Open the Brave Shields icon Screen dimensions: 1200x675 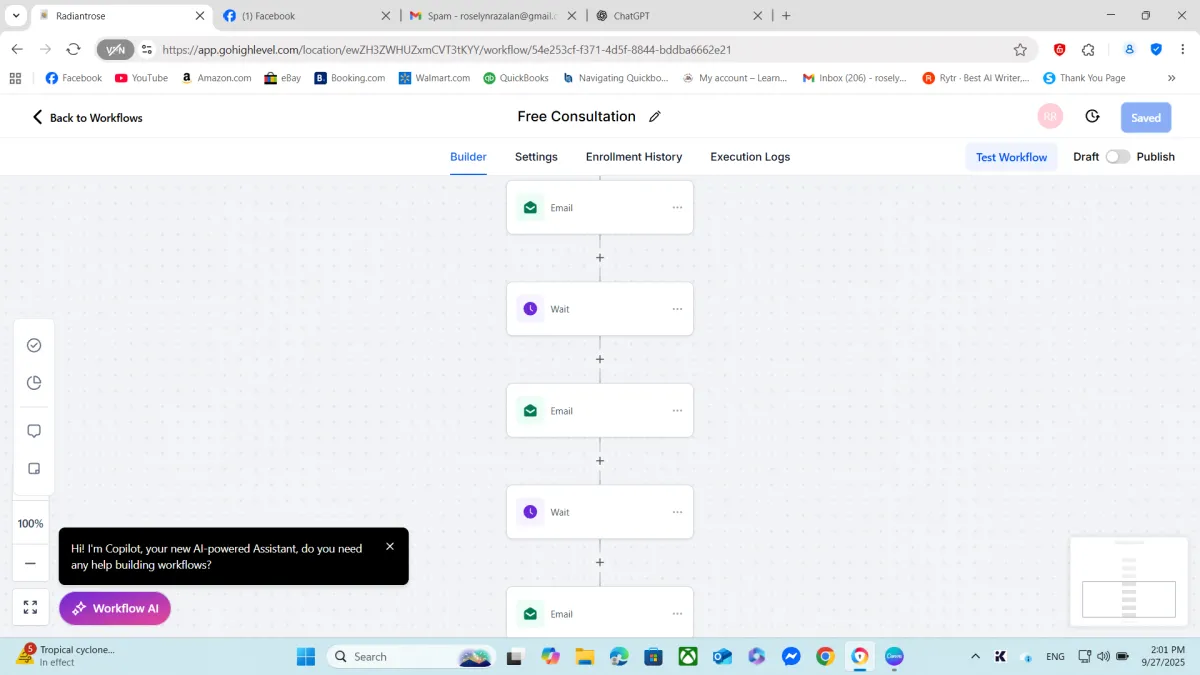click(x=1060, y=49)
